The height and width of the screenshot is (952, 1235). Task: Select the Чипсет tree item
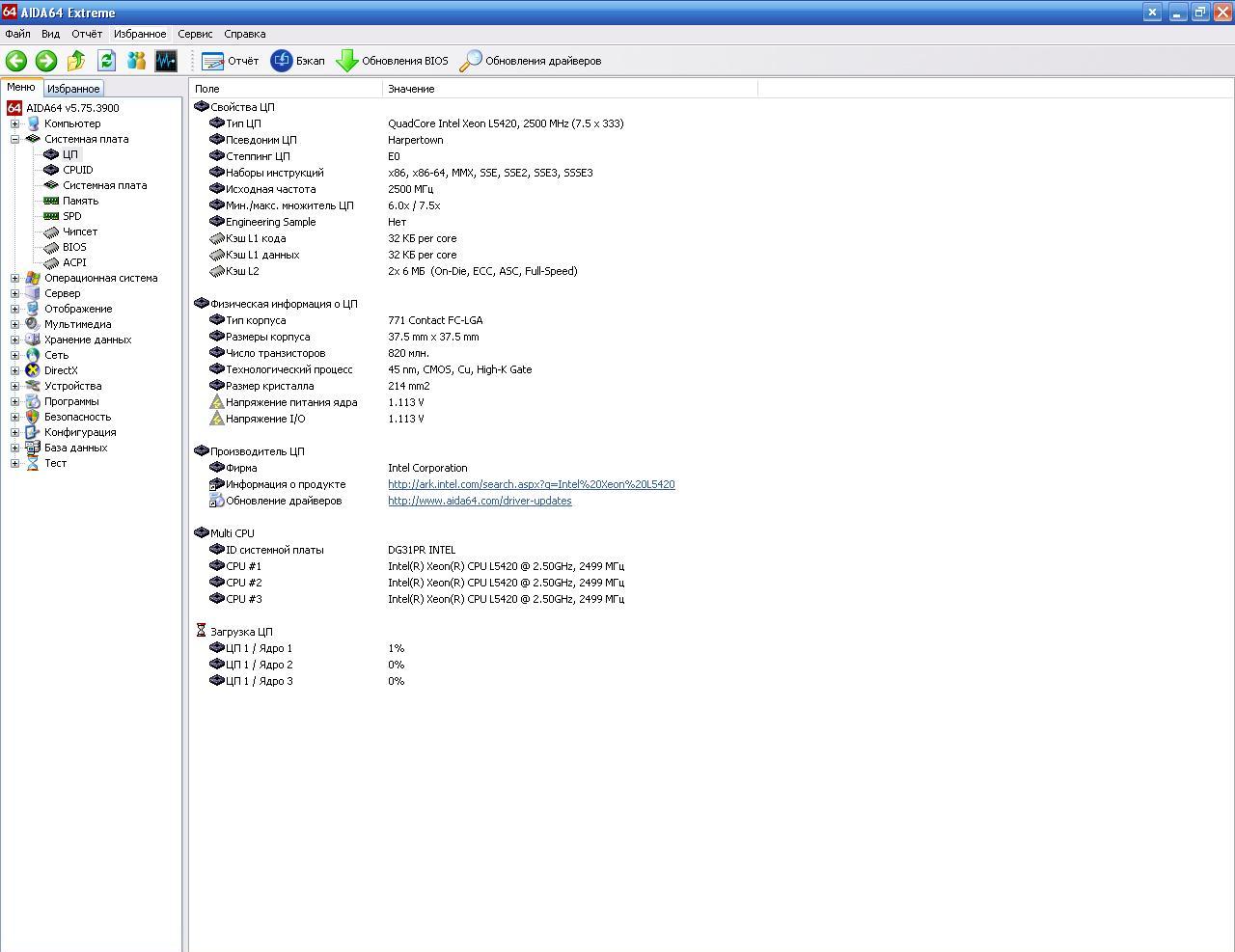(x=80, y=231)
